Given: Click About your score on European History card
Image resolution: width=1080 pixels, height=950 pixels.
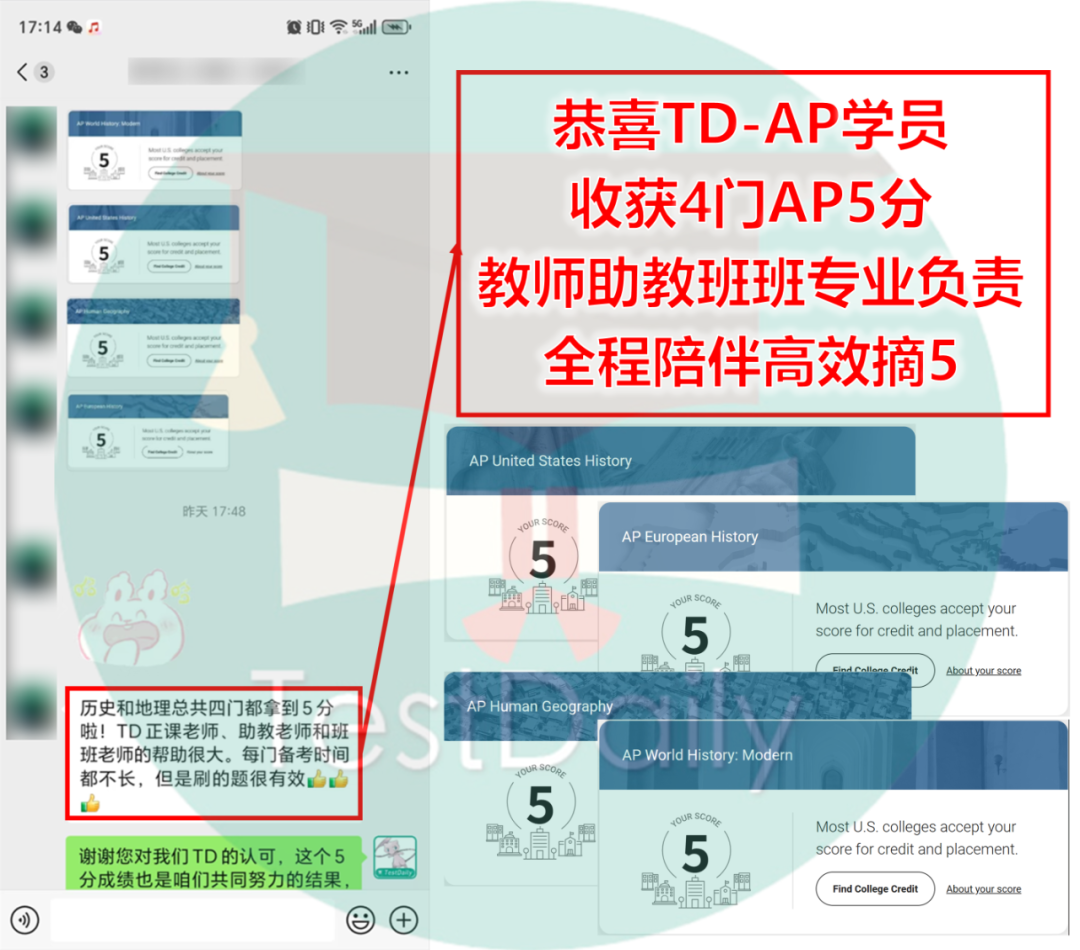Looking at the screenshot, I should [x=983, y=670].
